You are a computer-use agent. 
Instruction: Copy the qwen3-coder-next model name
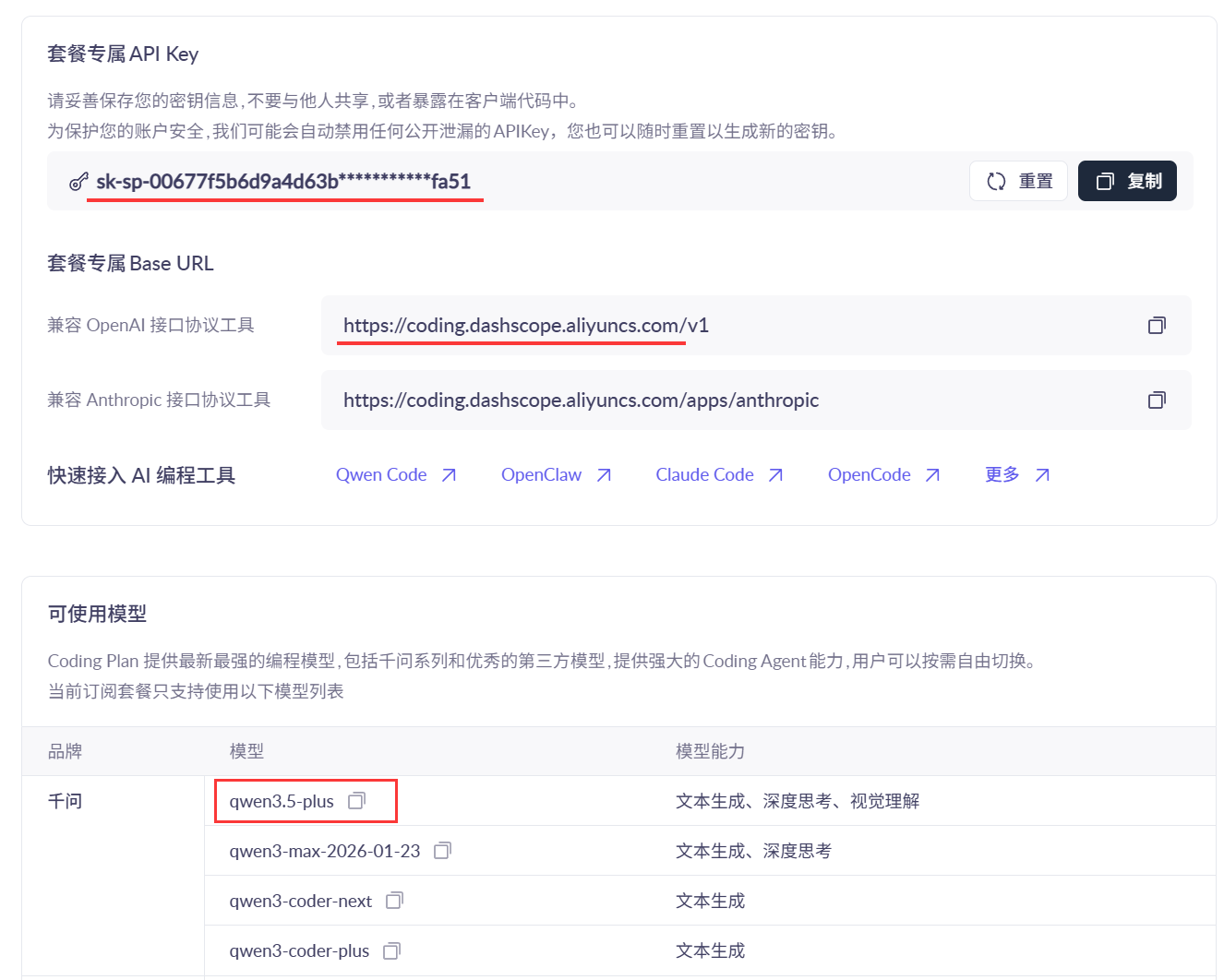click(394, 901)
